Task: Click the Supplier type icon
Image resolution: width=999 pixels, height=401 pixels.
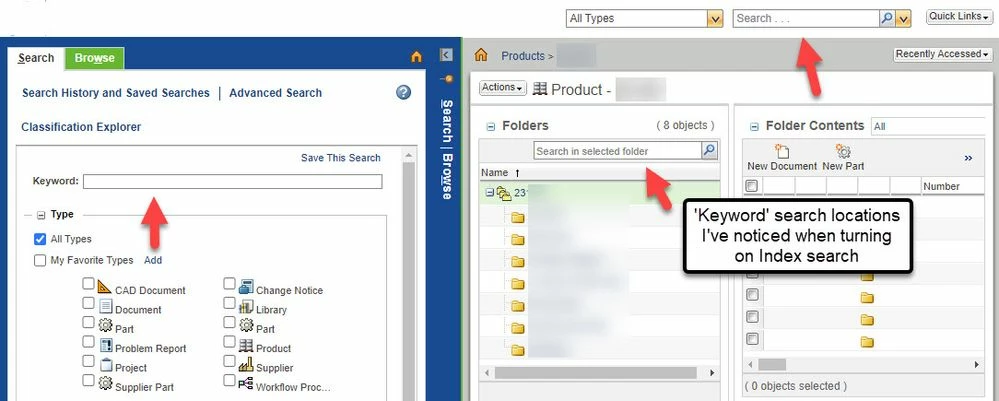Action: (x=246, y=365)
